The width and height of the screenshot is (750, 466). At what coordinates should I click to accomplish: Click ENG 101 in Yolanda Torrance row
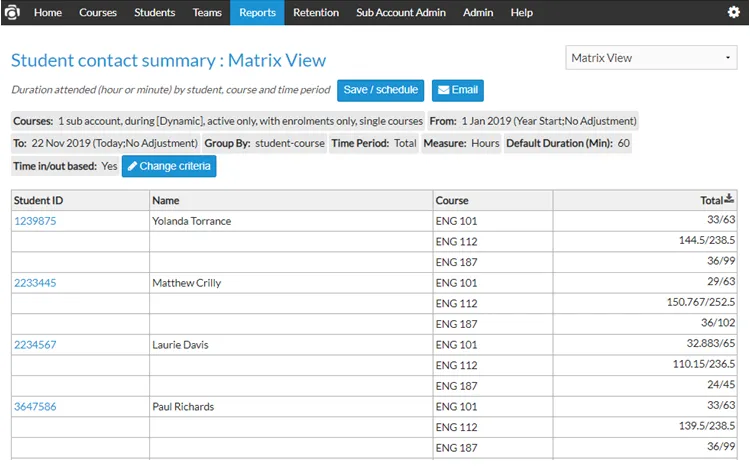[456, 221]
